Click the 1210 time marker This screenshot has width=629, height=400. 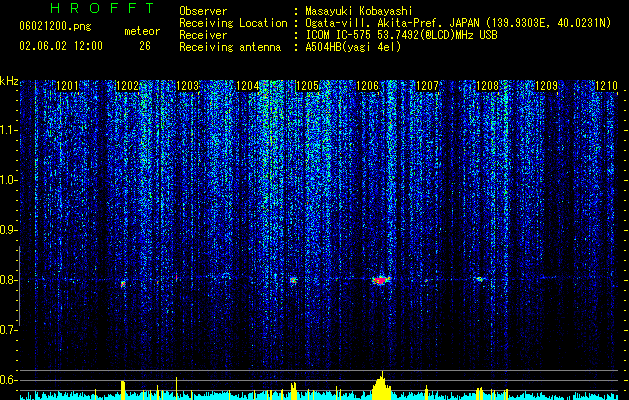pos(607,86)
